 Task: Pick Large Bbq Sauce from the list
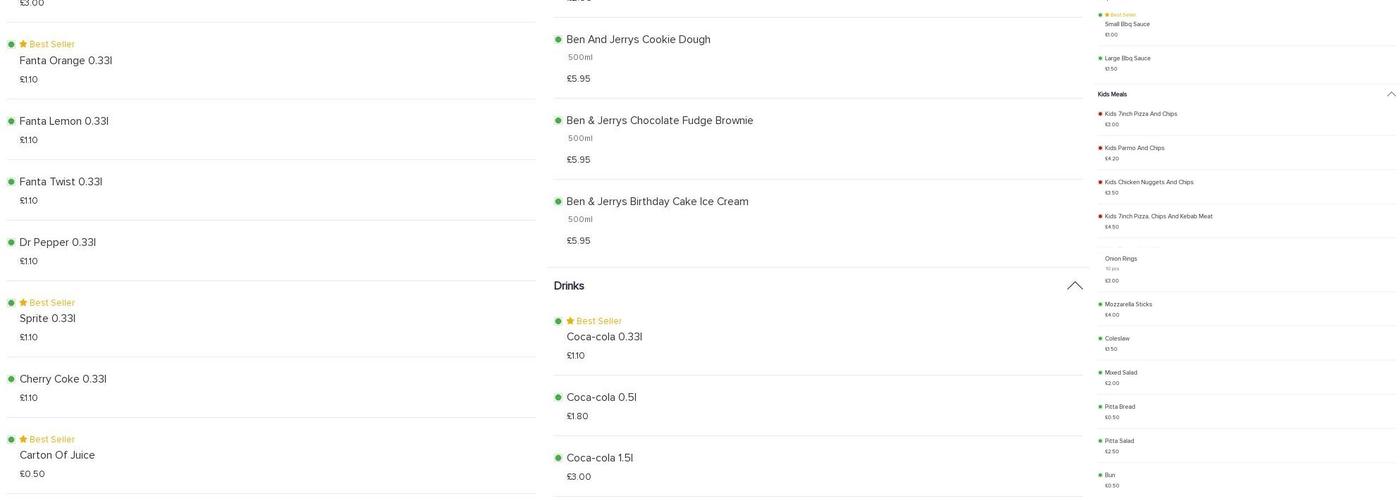[1127, 58]
